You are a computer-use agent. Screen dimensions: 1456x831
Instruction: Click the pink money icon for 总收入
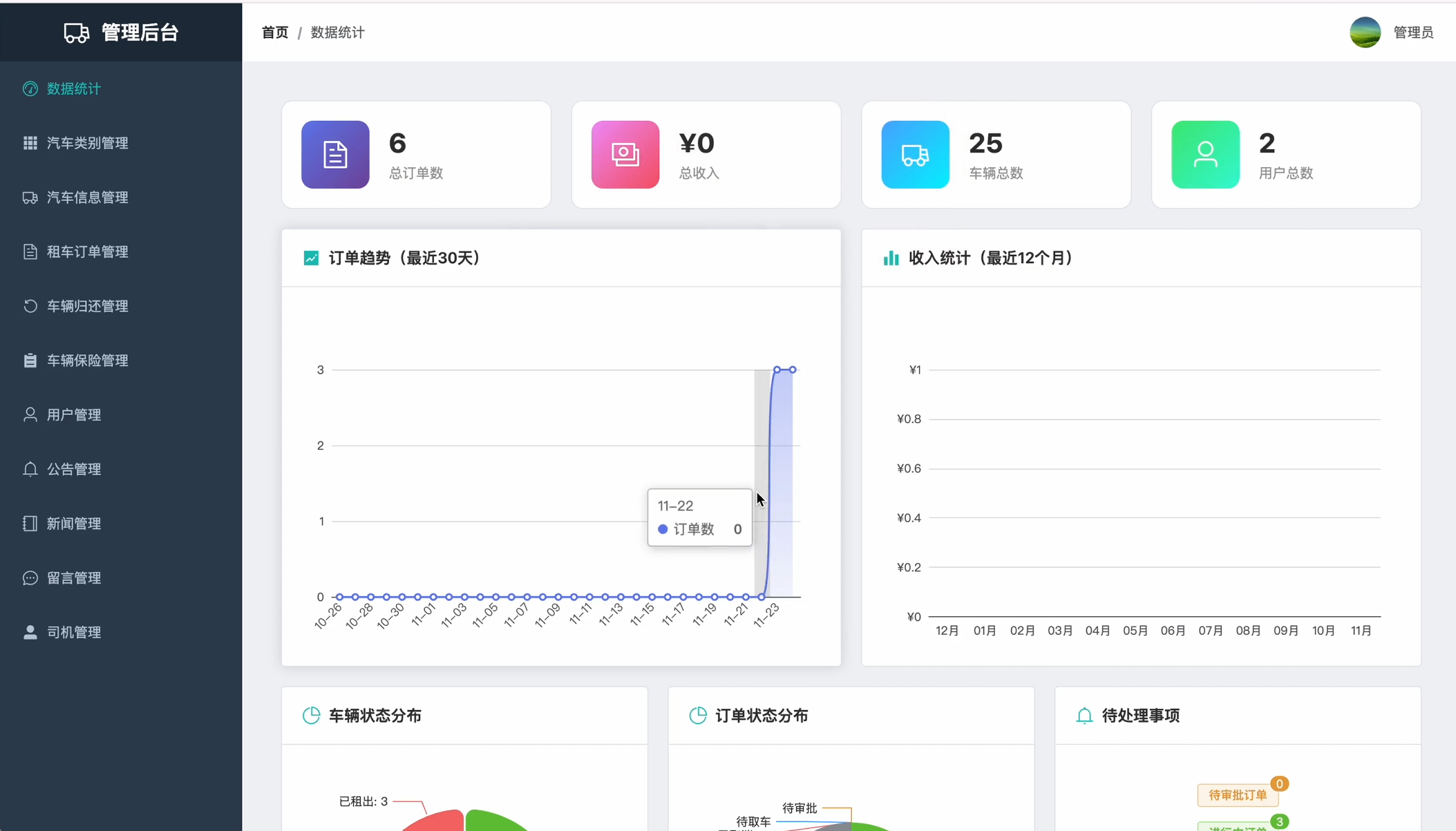(625, 155)
